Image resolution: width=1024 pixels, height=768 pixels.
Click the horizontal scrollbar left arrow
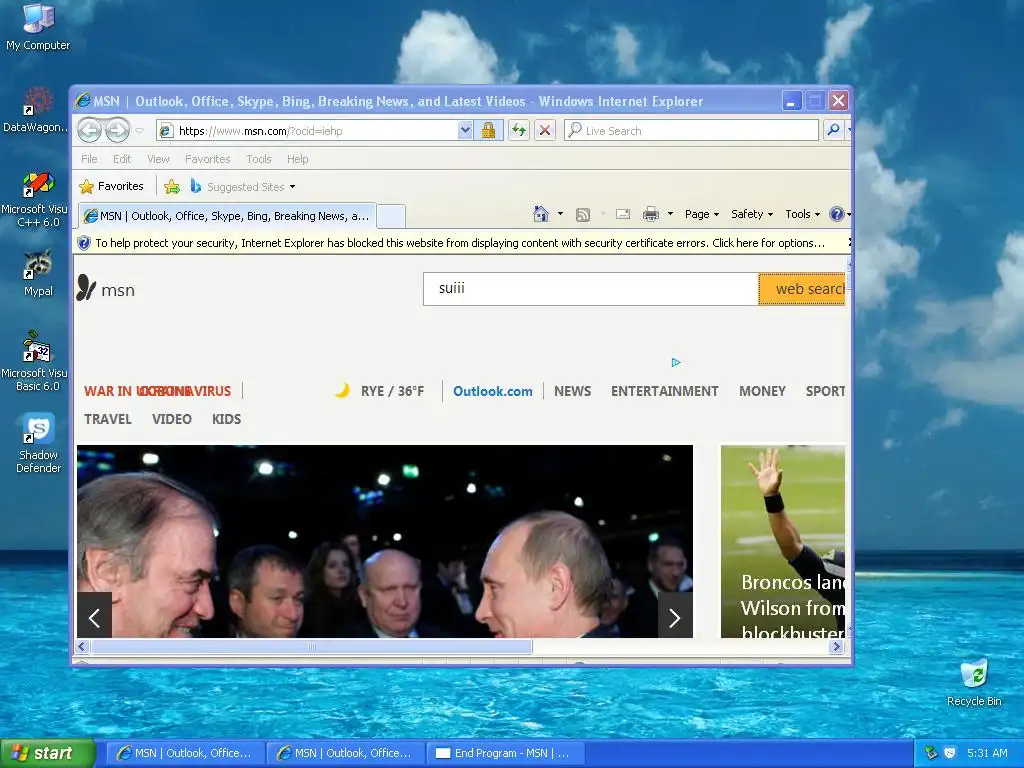pyautogui.click(x=82, y=647)
